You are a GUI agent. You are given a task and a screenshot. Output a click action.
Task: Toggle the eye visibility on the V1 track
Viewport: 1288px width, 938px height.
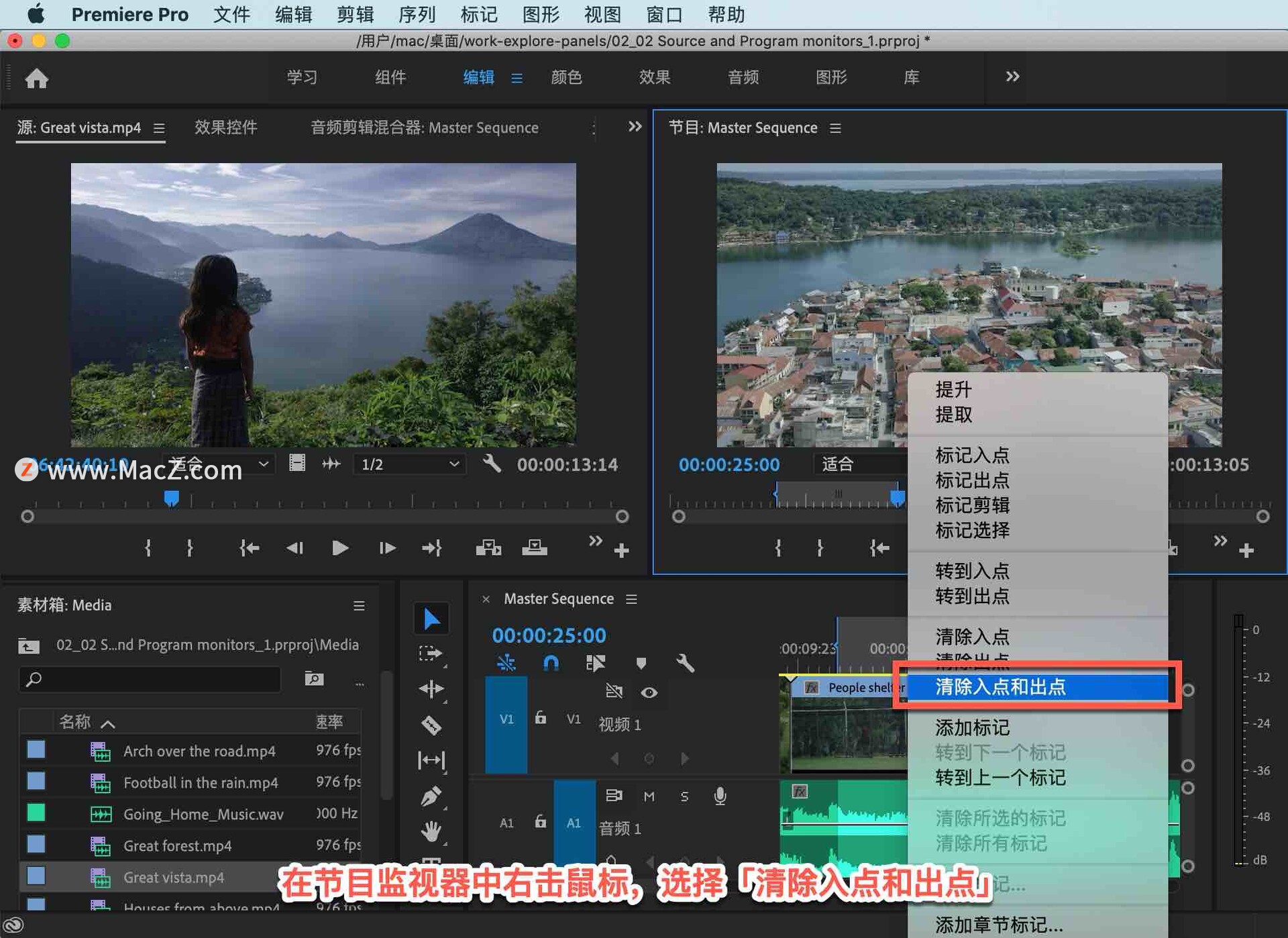[649, 692]
